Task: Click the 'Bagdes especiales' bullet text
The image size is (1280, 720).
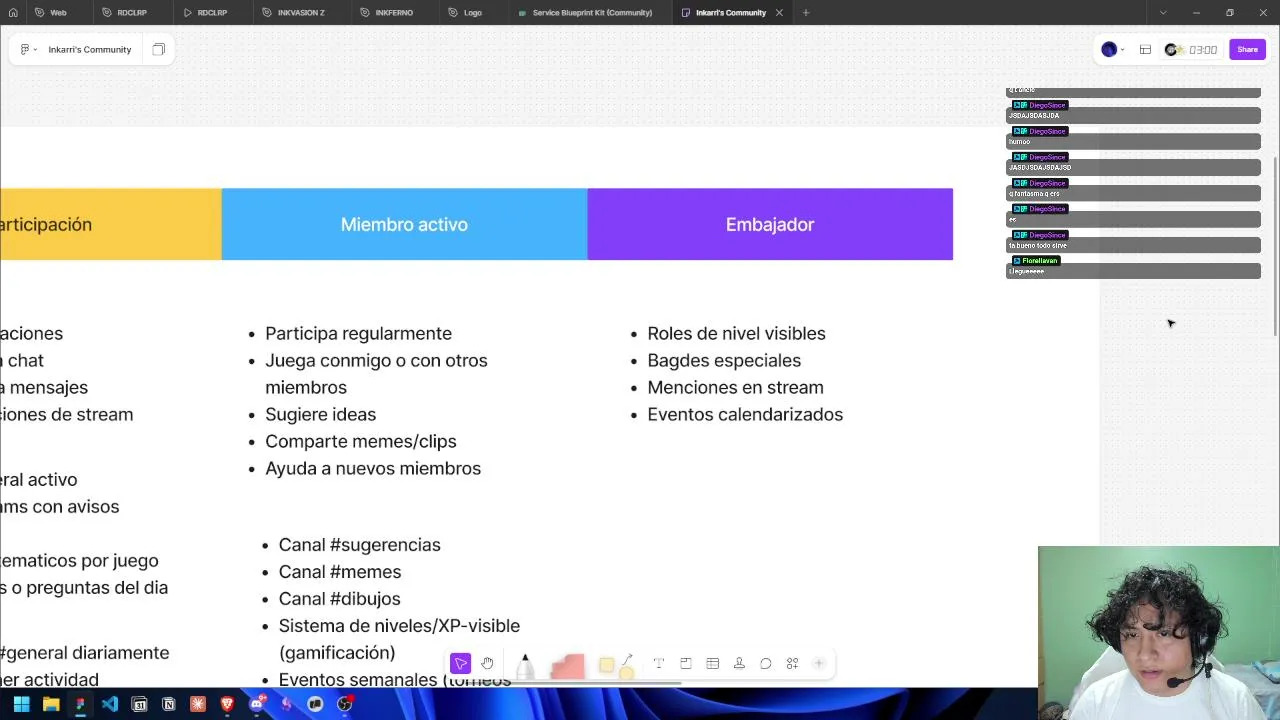Action: click(724, 360)
